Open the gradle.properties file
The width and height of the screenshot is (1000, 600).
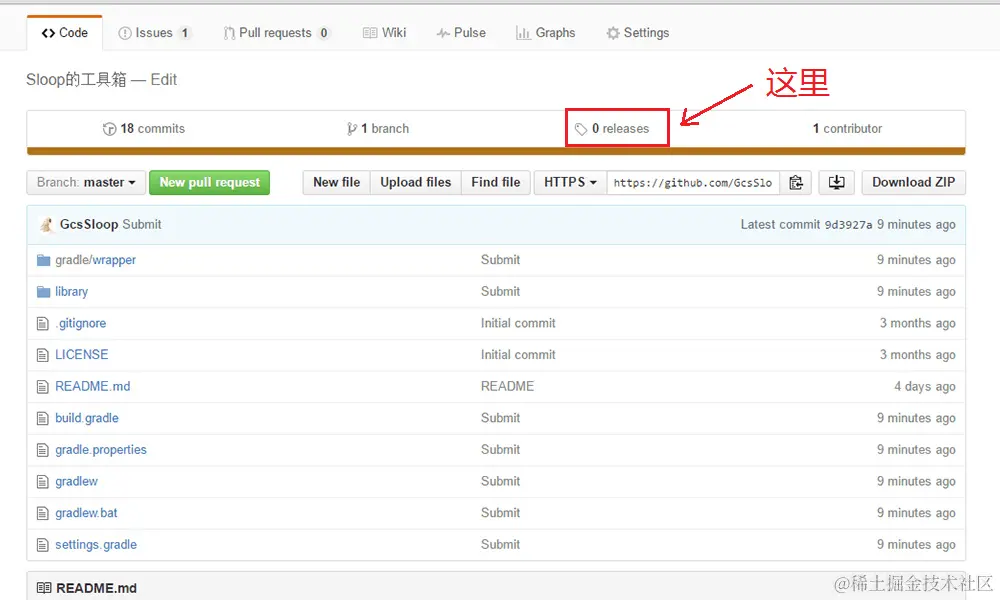101,450
